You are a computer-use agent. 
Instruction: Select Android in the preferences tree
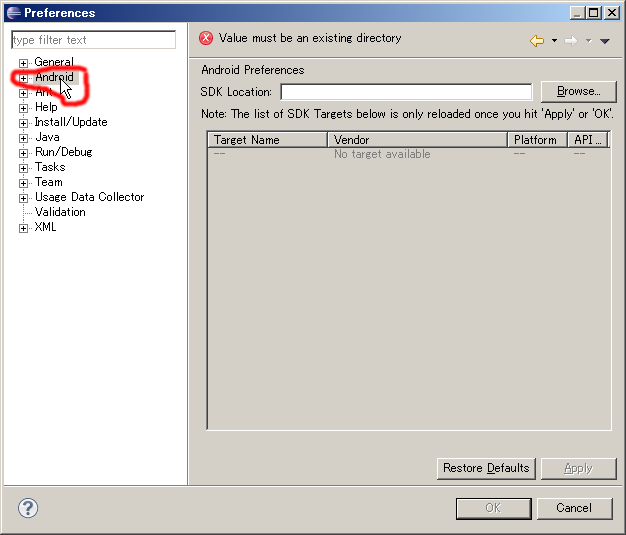54,77
